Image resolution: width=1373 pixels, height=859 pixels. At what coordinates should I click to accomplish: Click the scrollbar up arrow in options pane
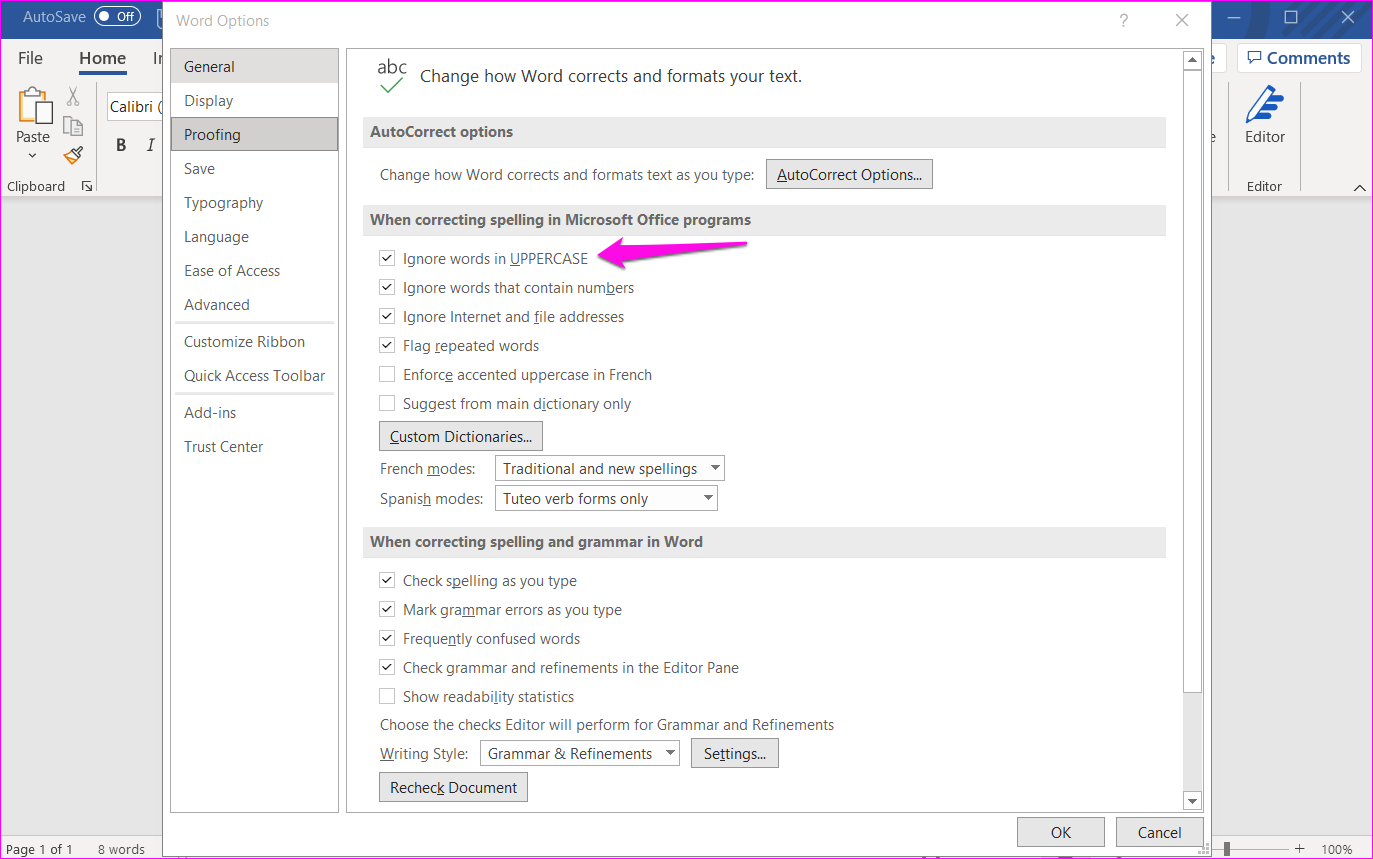tap(1192, 61)
